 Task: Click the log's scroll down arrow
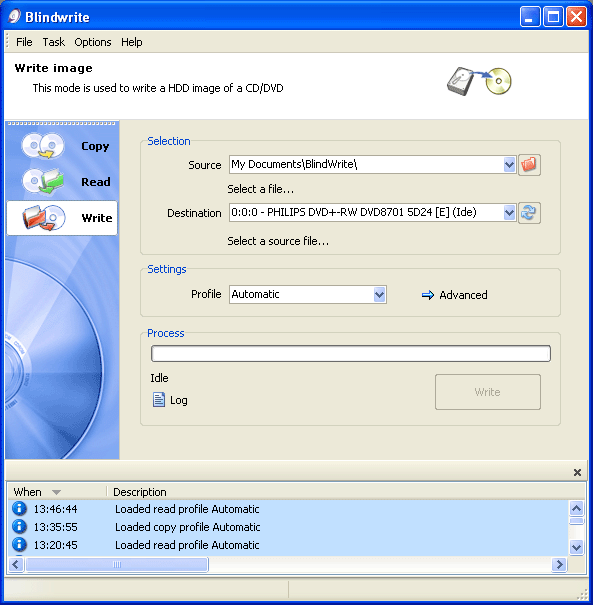pos(576,547)
